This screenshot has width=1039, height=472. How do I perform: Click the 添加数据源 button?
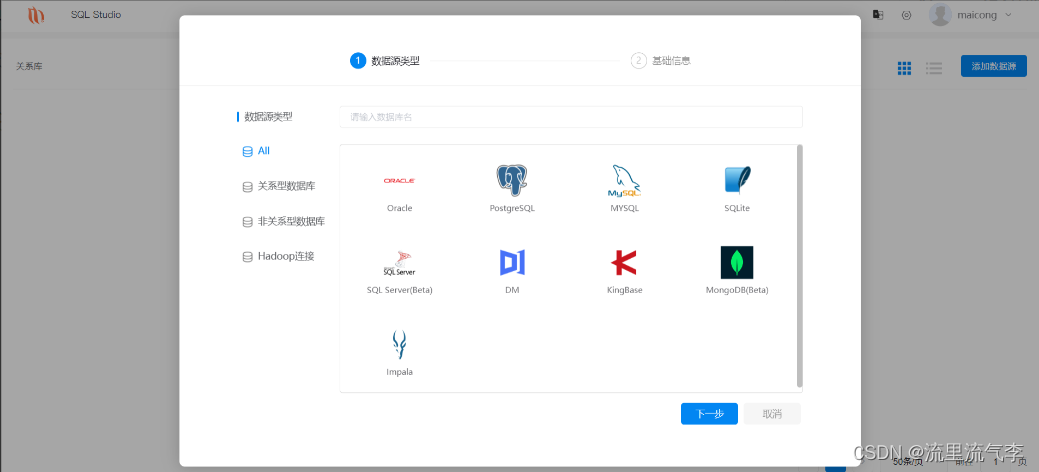993,66
